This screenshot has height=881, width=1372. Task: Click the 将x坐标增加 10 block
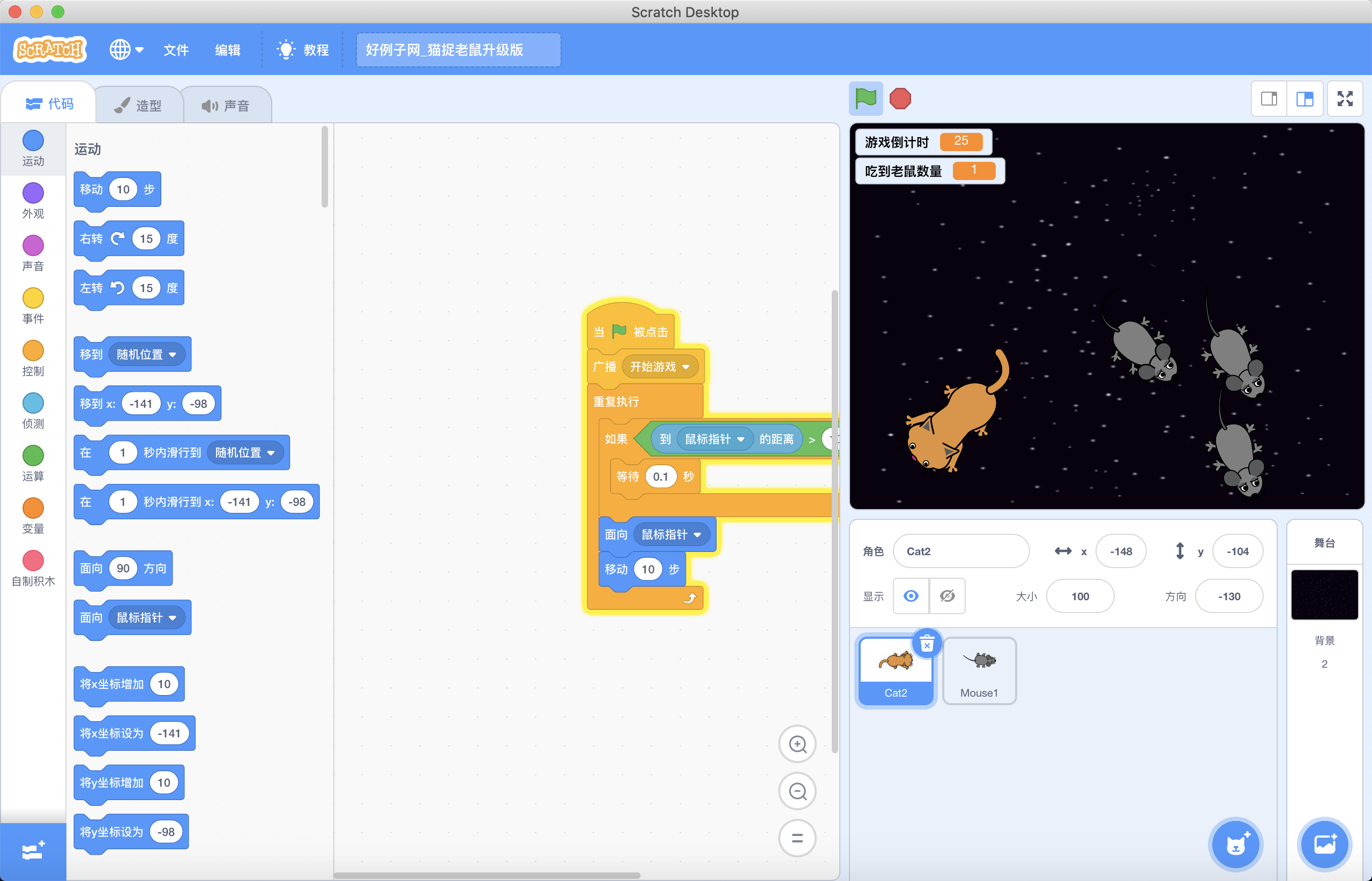point(129,684)
